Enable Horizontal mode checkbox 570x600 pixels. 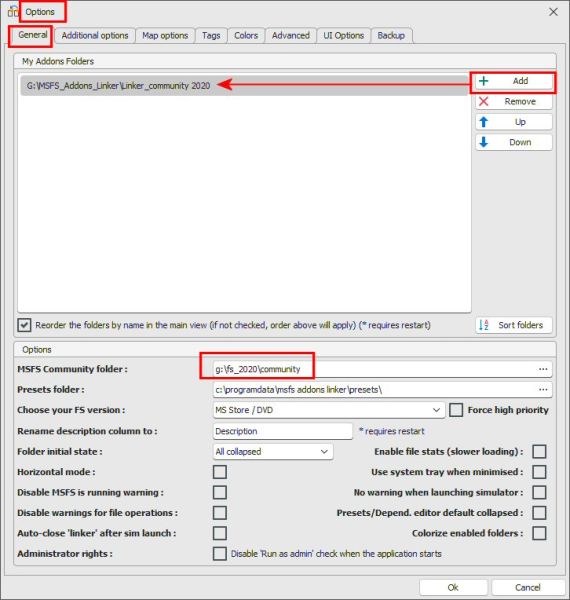[220, 472]
